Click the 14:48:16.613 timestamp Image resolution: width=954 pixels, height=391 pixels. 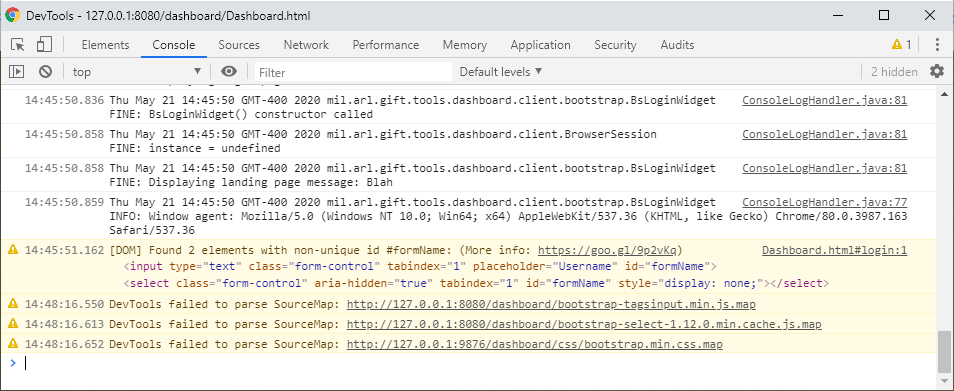[64, 324]
